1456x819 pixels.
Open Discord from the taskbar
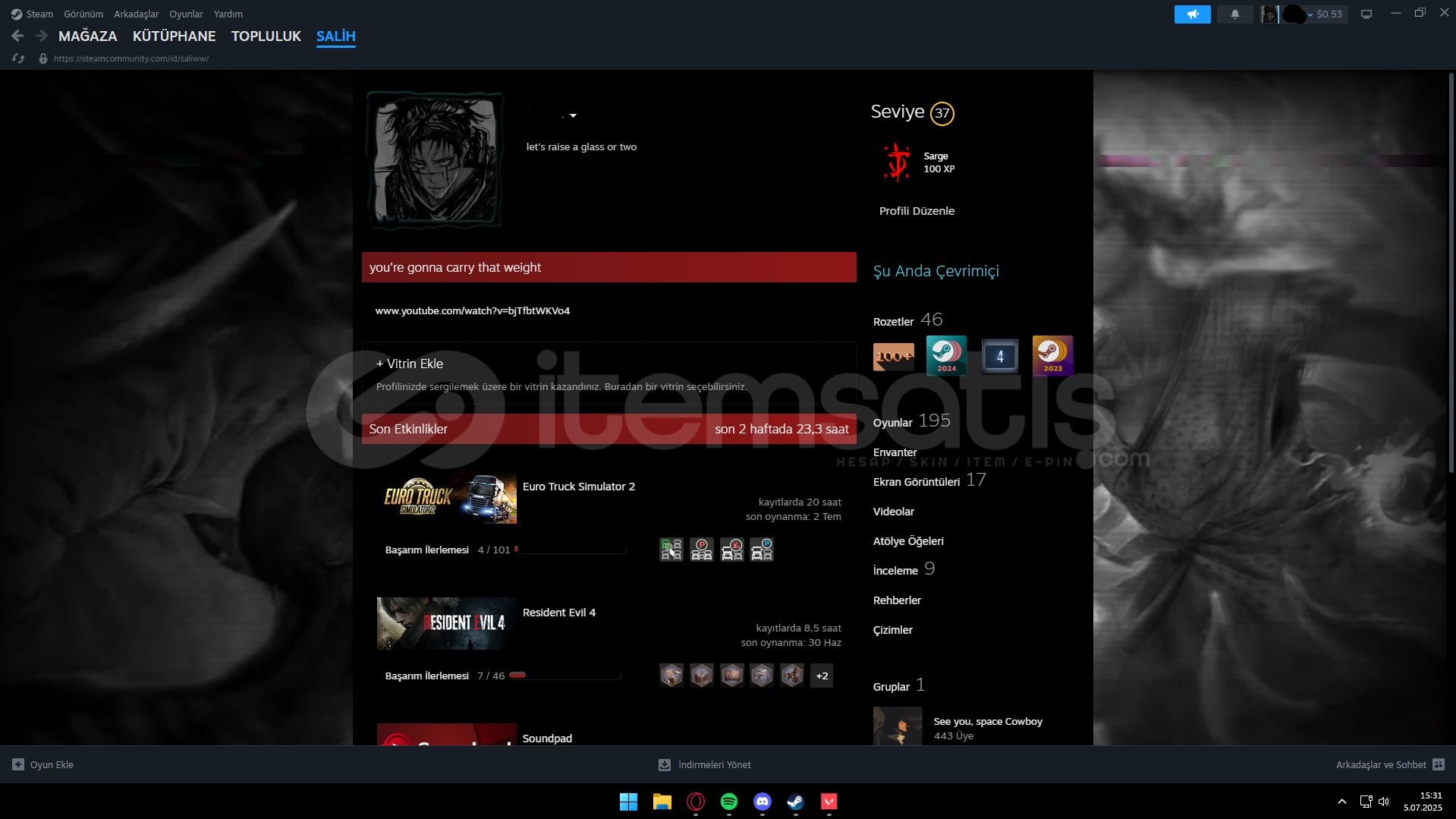point(762,802)
